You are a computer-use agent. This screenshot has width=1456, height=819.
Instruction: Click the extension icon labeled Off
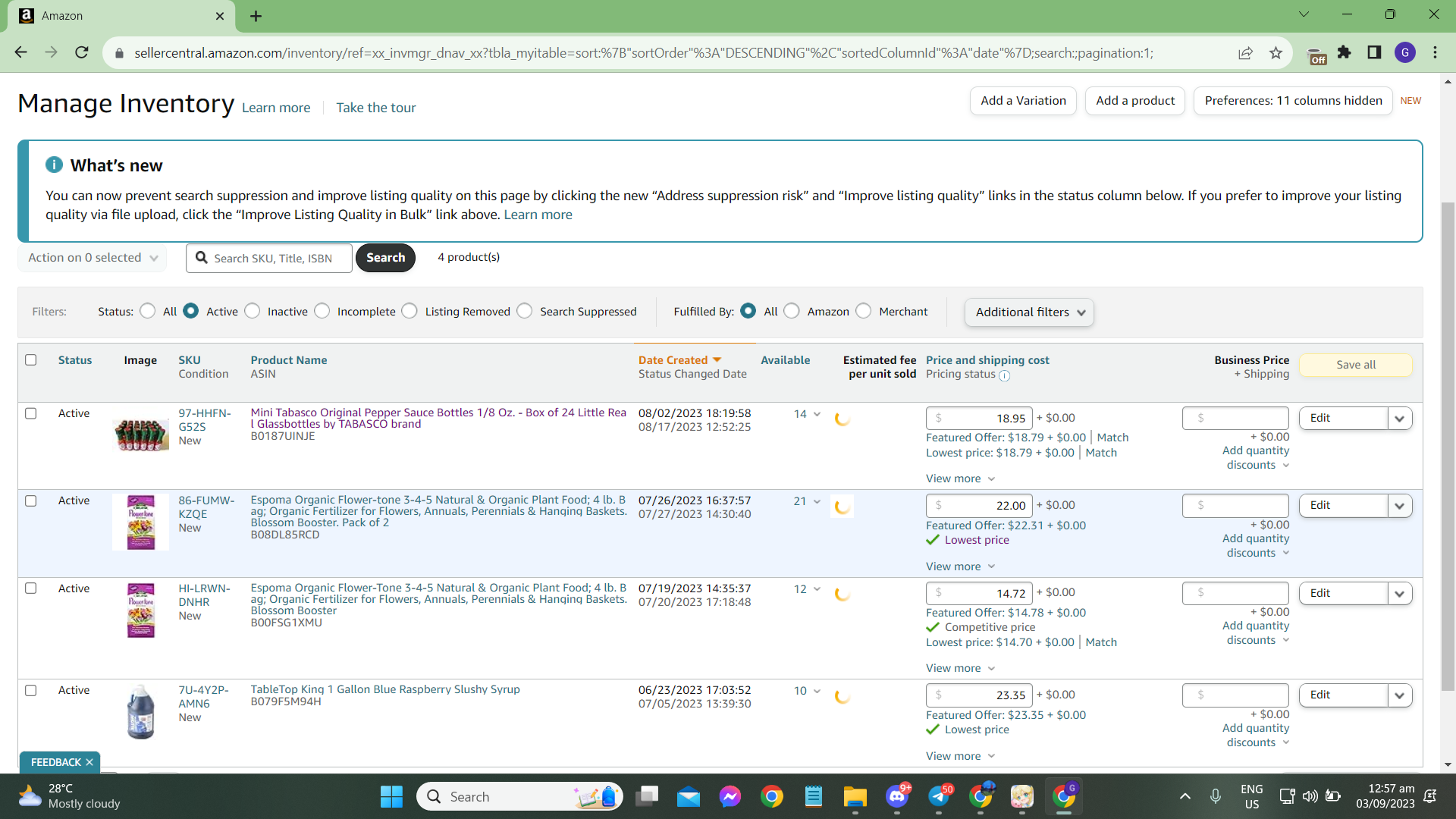coord(1318,56)
